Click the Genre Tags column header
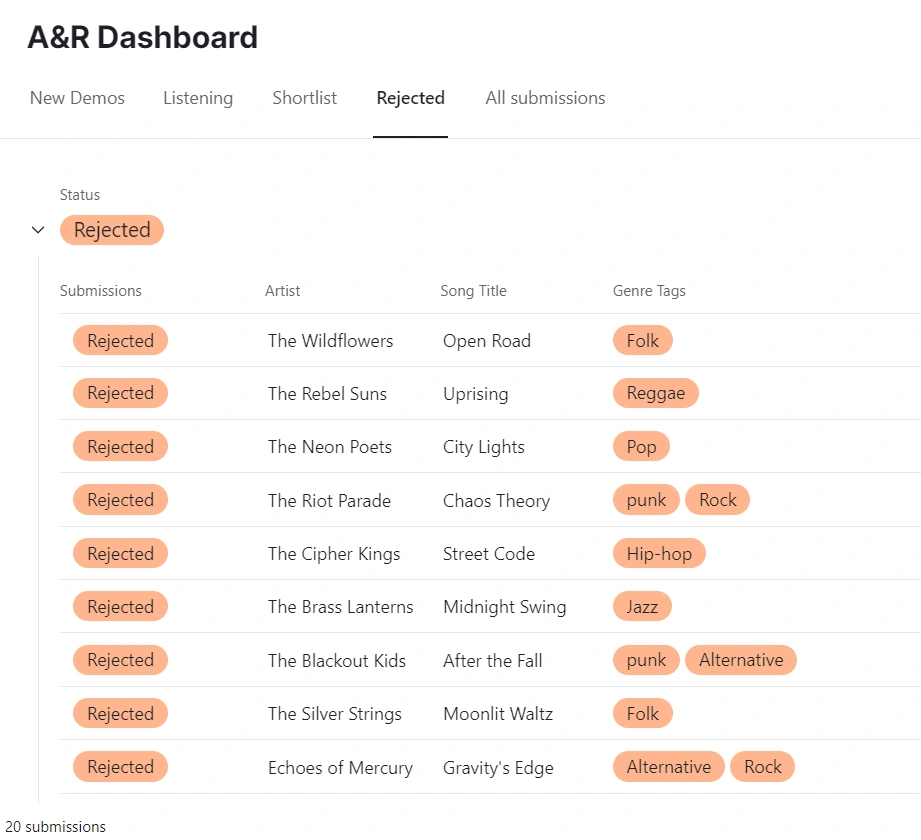This screenshot has width=921, height=840. (x=649, y=291)
